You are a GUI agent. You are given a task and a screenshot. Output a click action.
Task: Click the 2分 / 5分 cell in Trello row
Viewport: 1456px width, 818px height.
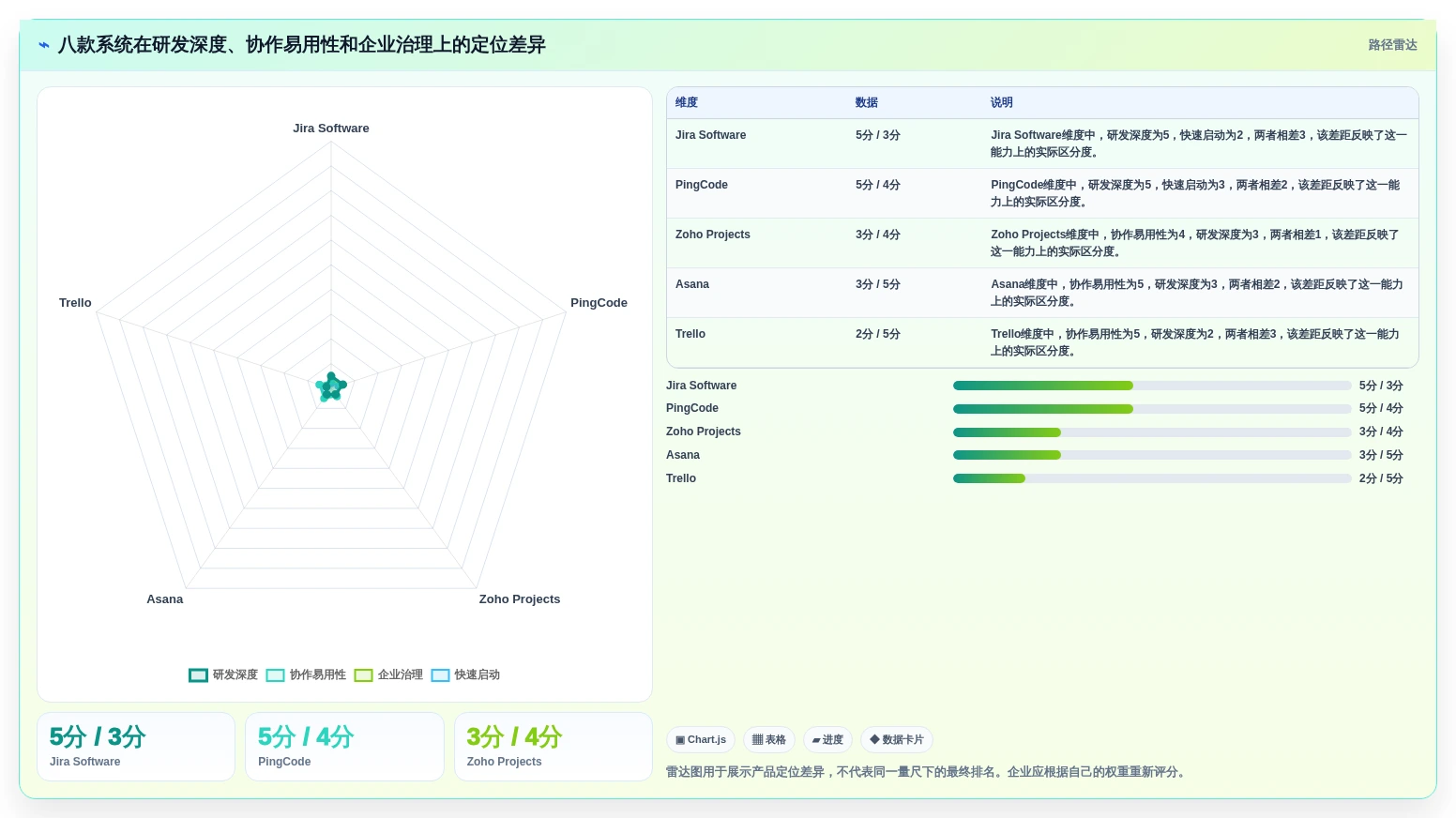[878, 334]
